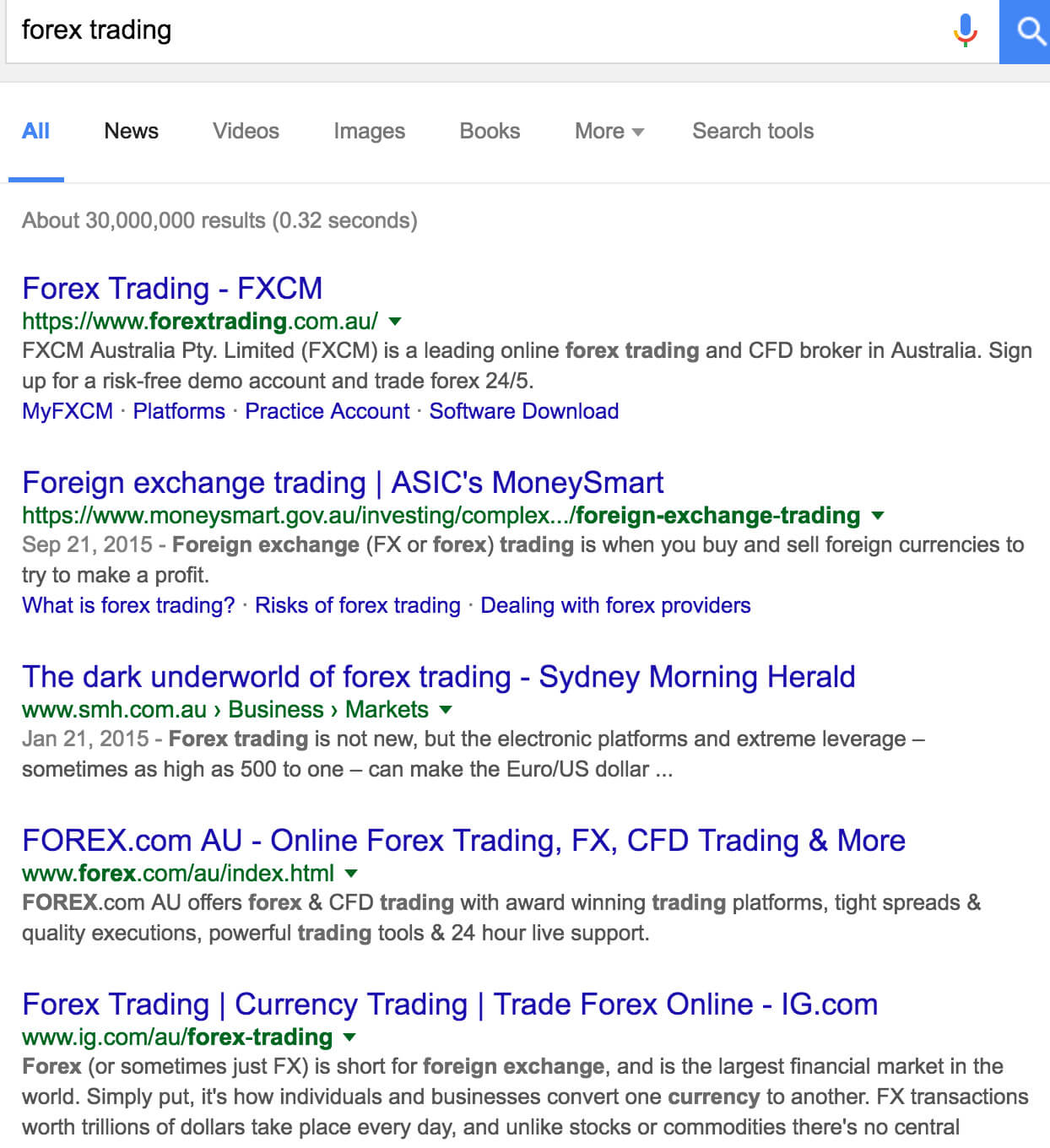
Task: Expand arrow next to forex.com/au/index.html URL
Action: [351, 874]
